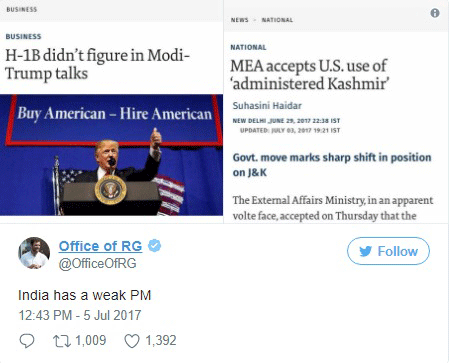Click the Twitter bird icon in Follow button
Image resolution: width=449 pixels, height=363 pixels.
[366, 251]
